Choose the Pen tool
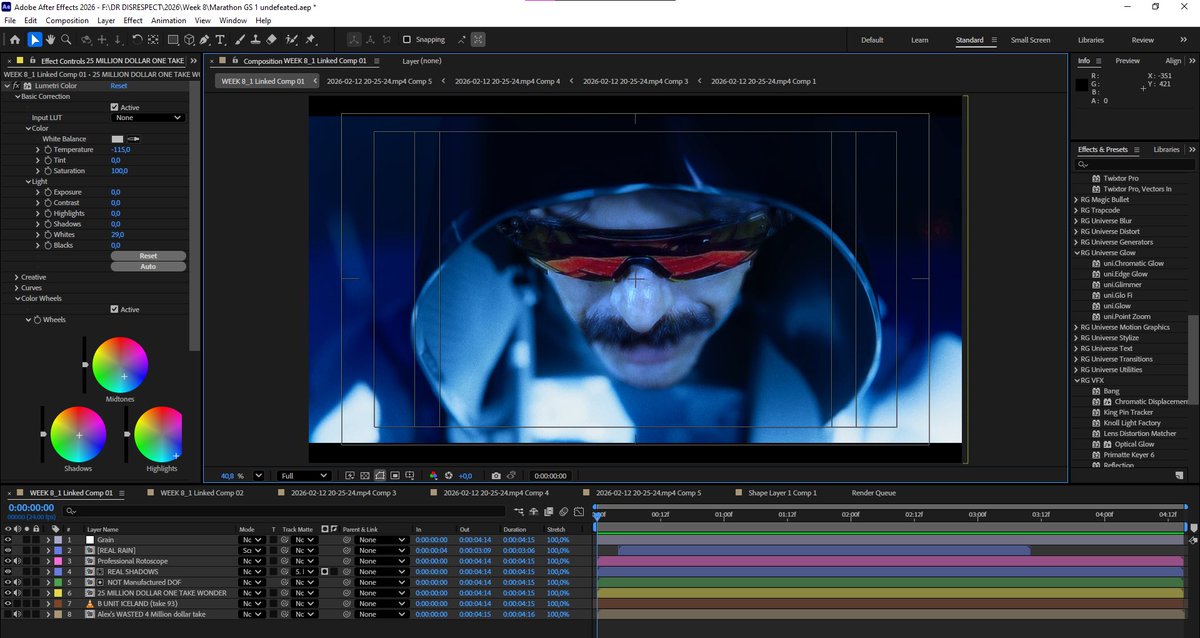 205,40
